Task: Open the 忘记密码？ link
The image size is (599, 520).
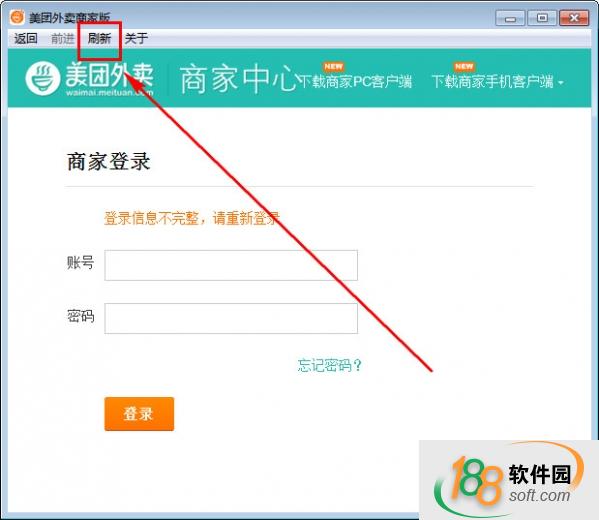Action: [x=330, y=365]
